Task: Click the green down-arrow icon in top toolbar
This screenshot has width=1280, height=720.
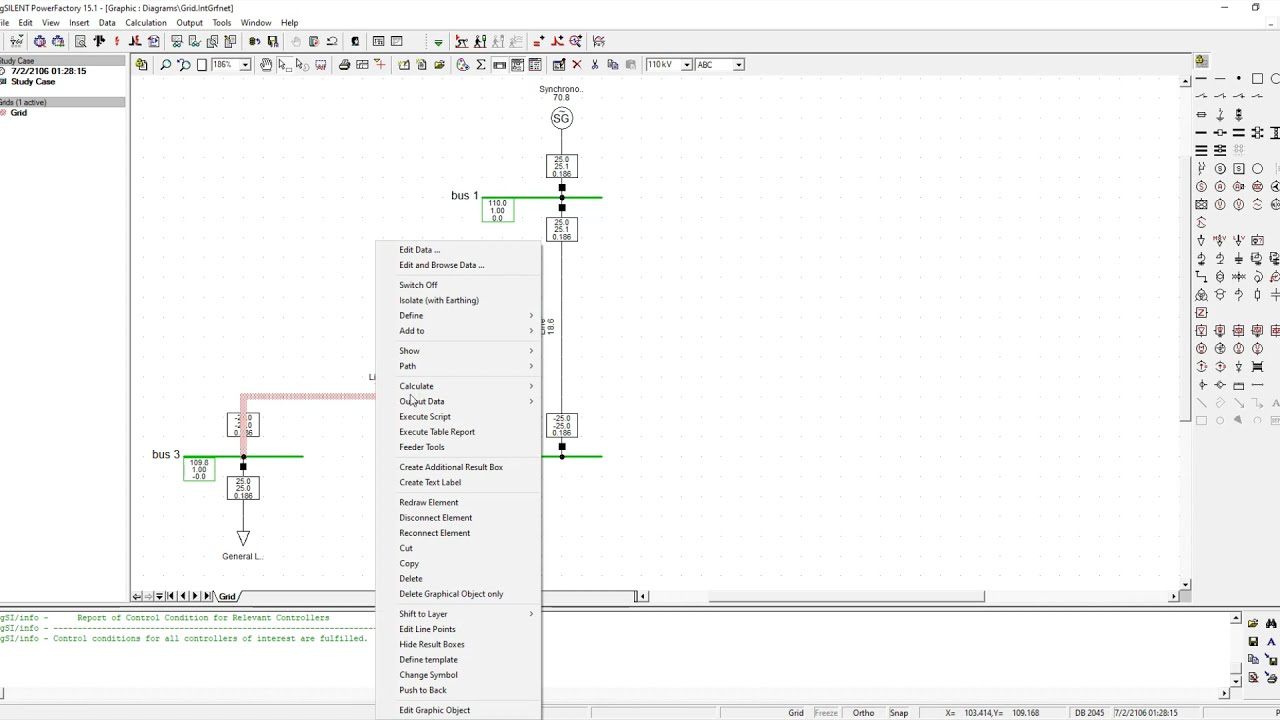Action: 438,42
